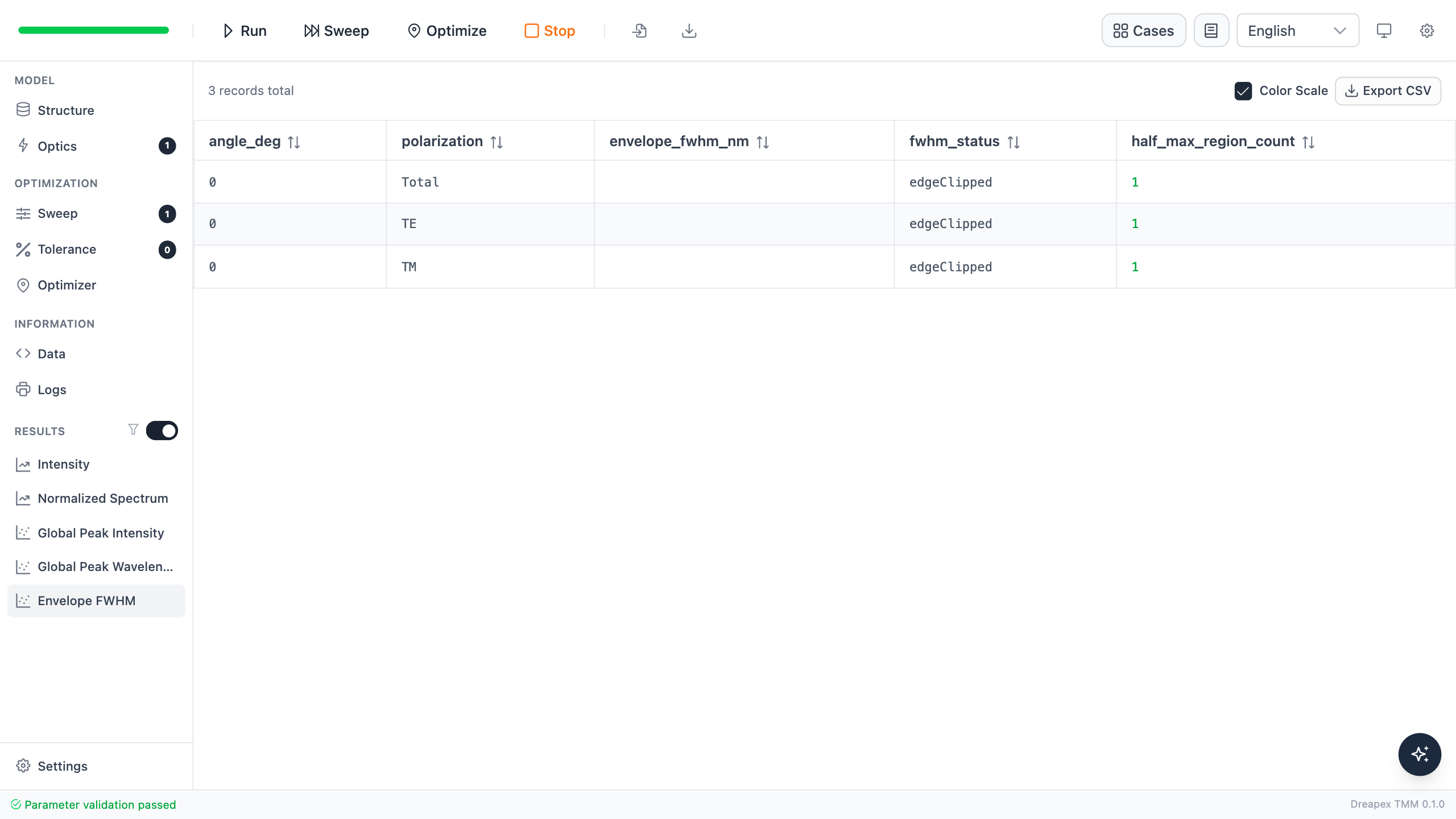1456x819 pixels.
Task: Click the Run button
Action: coord(245,31)
